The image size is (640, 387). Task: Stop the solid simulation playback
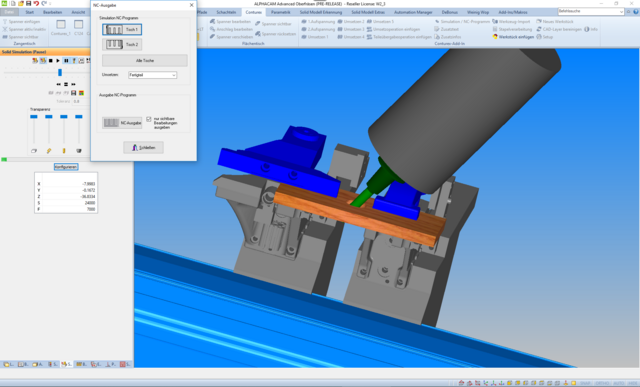click(x=51, y=60)
